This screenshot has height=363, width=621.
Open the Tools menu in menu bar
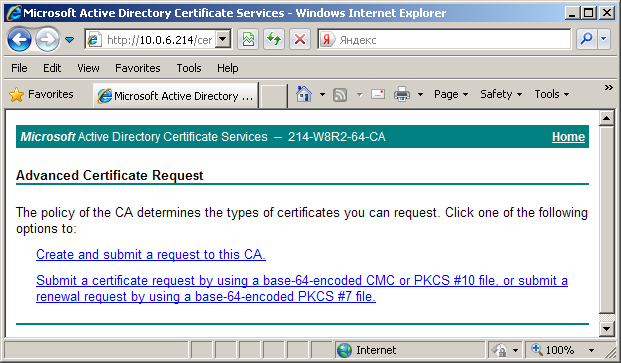pos(189,68)
